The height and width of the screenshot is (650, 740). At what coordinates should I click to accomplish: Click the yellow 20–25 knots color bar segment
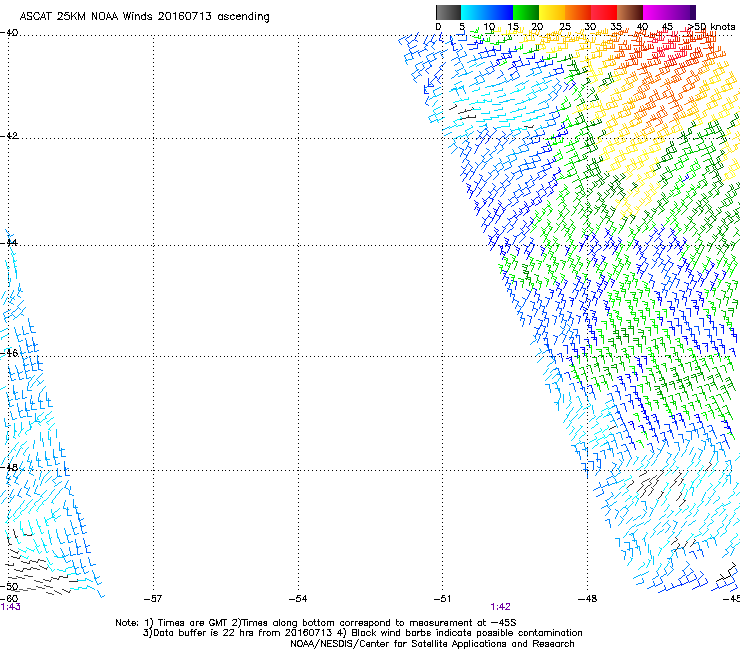tap(552, 12)
